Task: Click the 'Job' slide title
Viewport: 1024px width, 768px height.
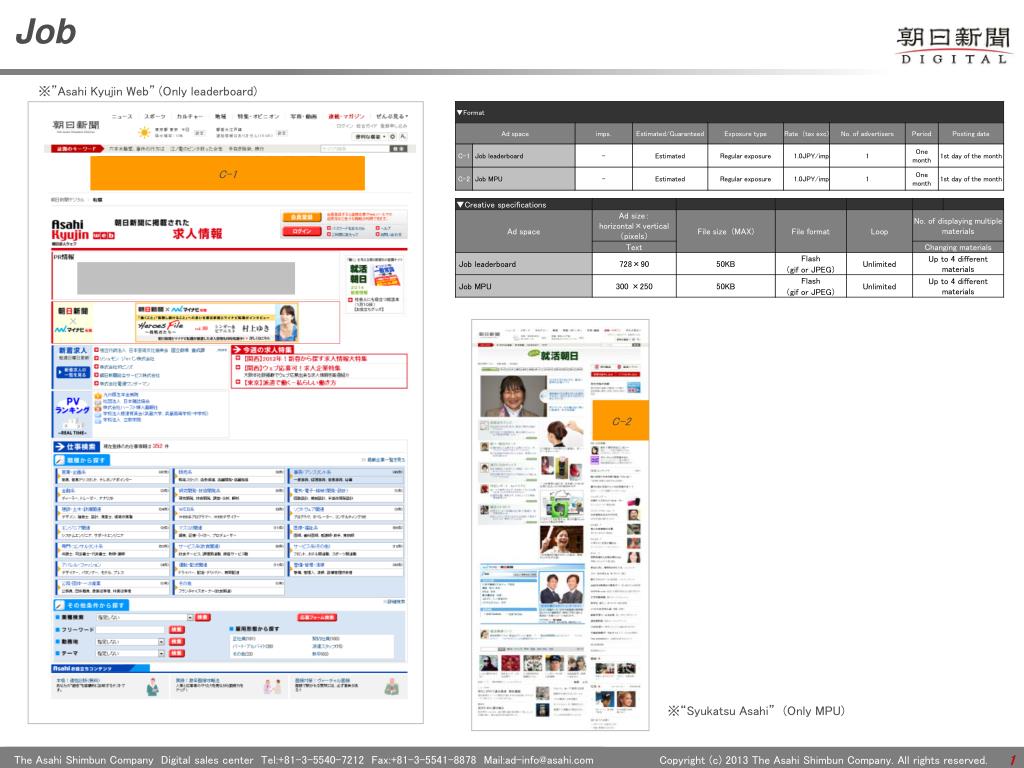Action: pyautogui.click(x=46, y=32)
